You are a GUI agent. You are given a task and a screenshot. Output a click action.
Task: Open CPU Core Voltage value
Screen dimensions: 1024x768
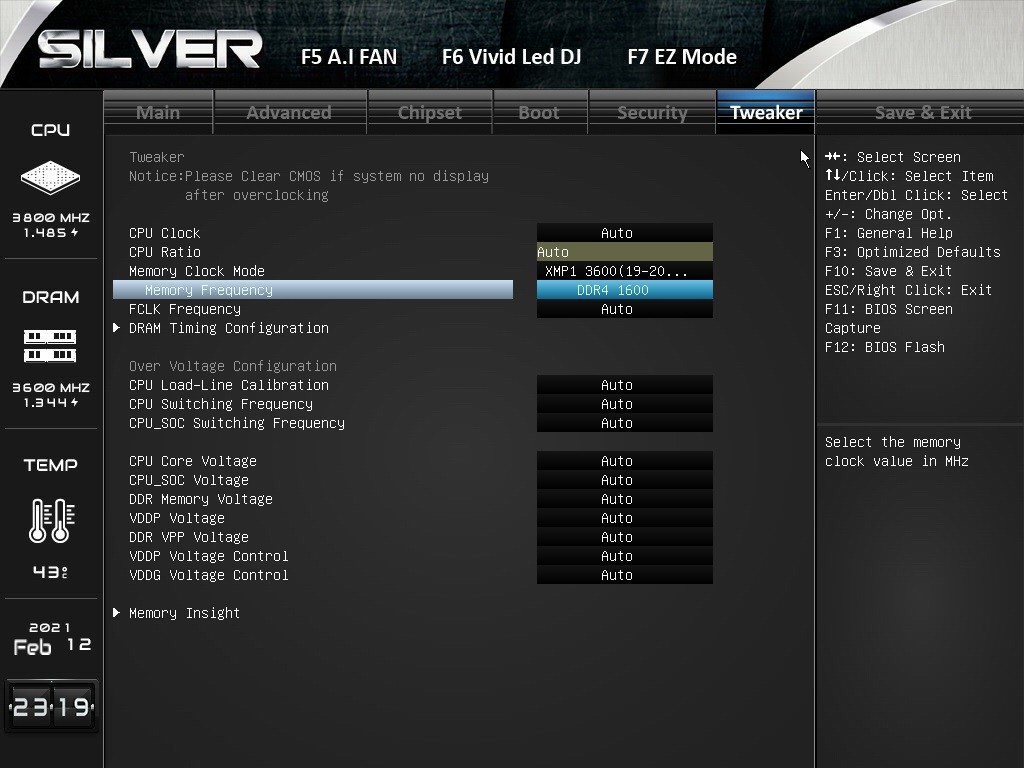pos(624,461)
